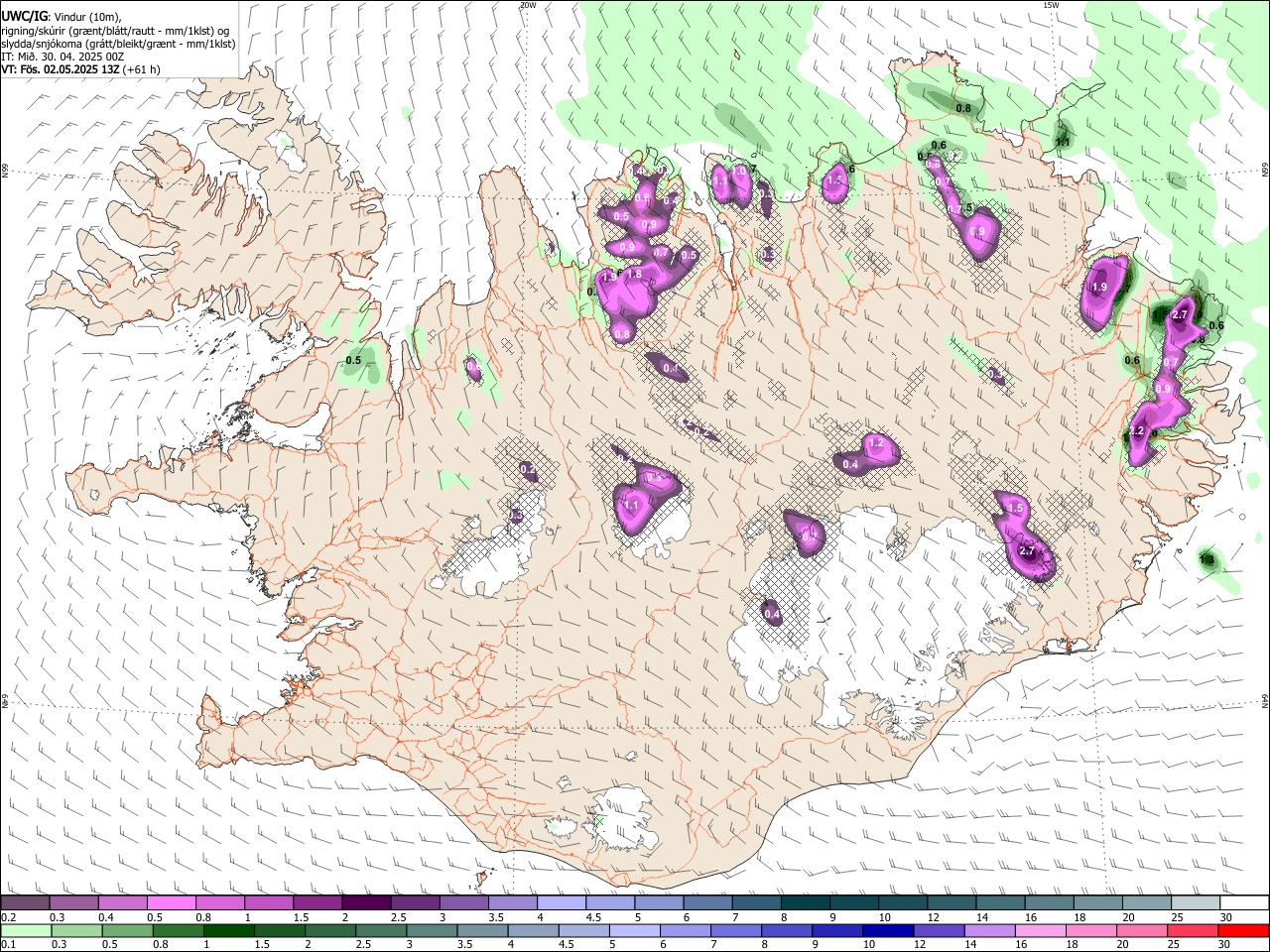Image resolution: width=1270 pixels, height=952 pixels.
Task: Click the '12' label under the top color scale
Action: click(x=933, y=917)
